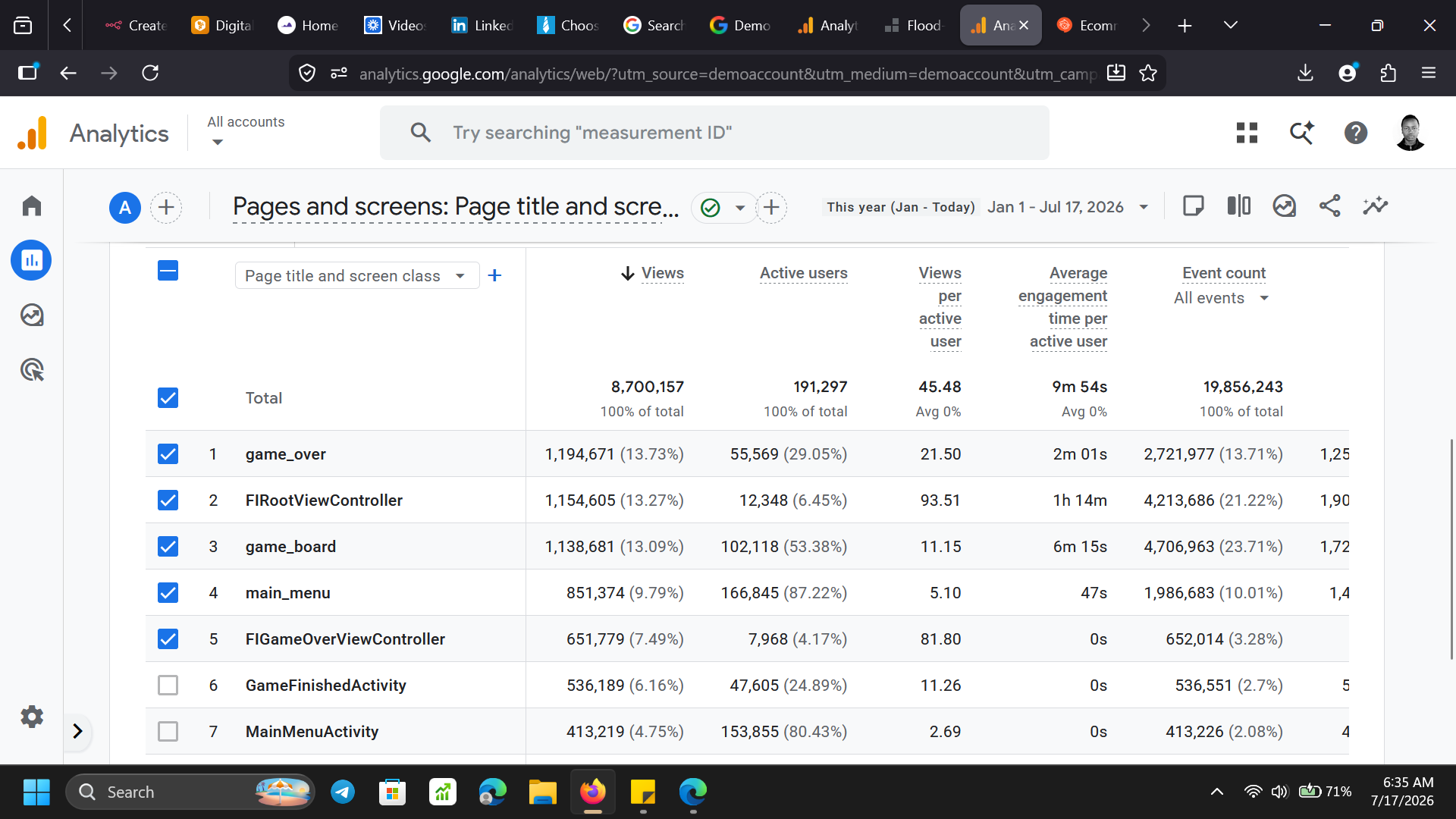The width and height of the screenshot is (1456, 819).
Task: Click the Analytics search input field
Action: 714,133
